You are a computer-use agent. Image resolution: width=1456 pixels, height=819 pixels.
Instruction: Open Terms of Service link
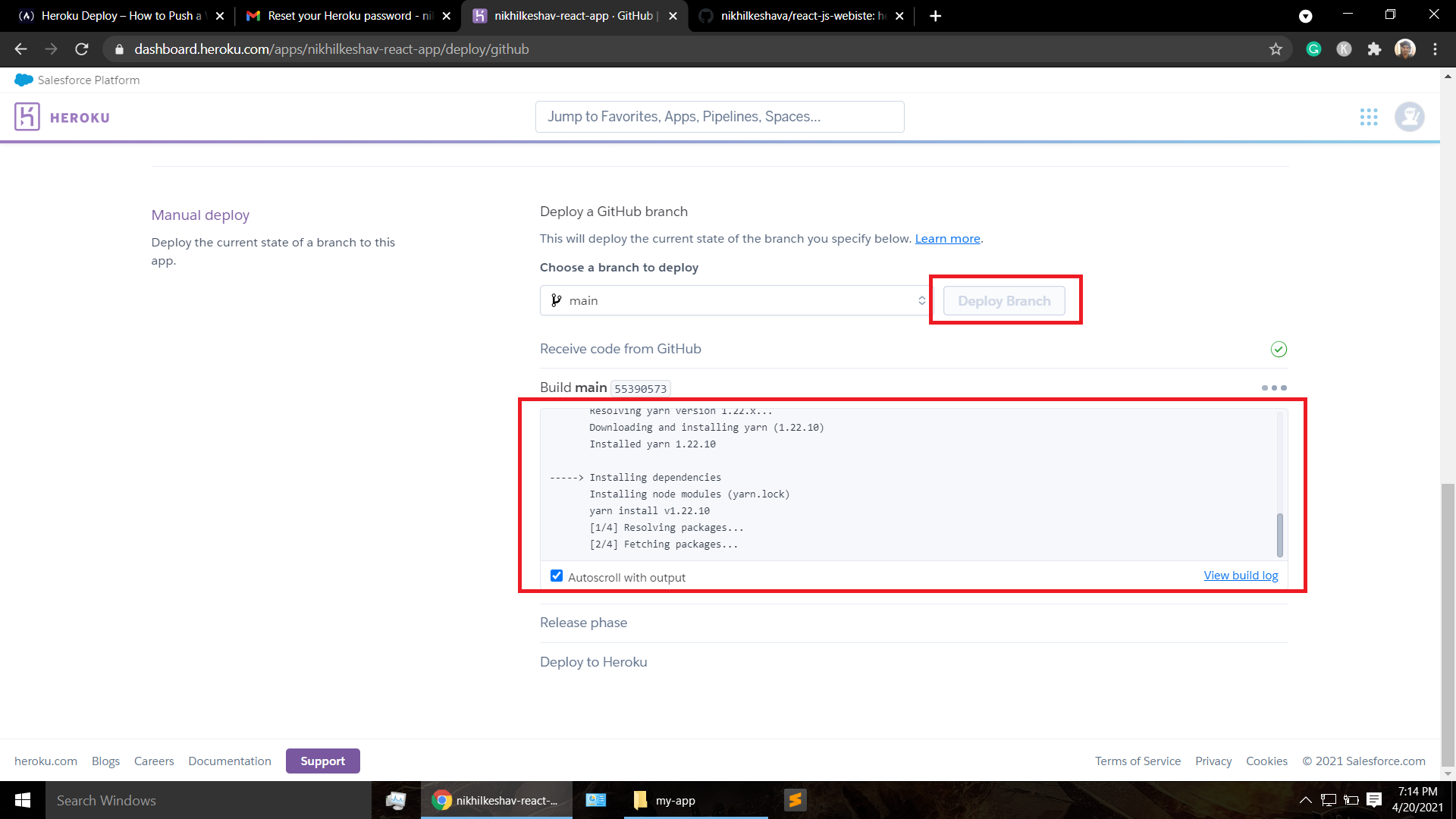click(x=1137, y=761)
